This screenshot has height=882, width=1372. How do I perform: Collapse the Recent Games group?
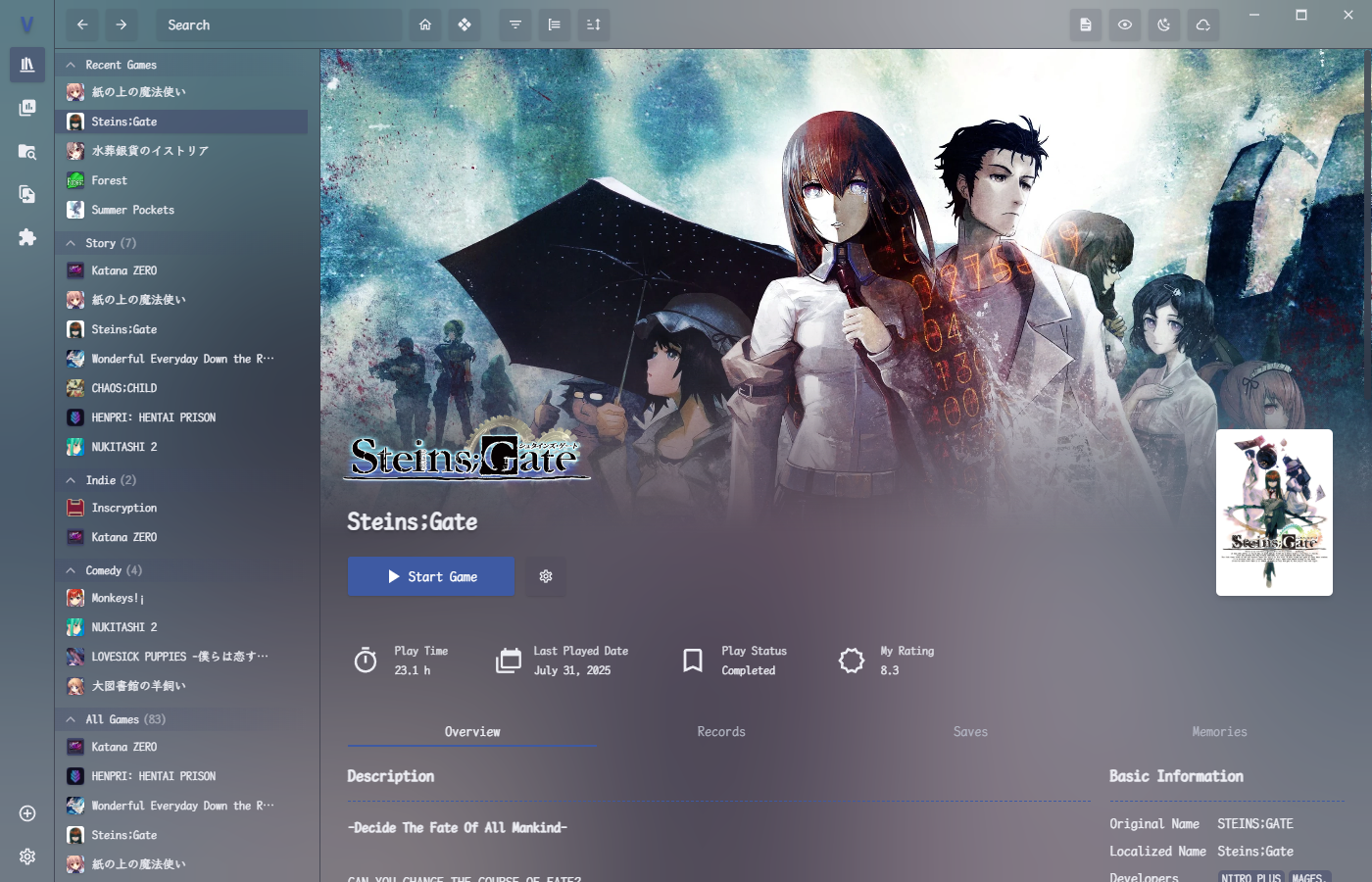coord(71,65)
